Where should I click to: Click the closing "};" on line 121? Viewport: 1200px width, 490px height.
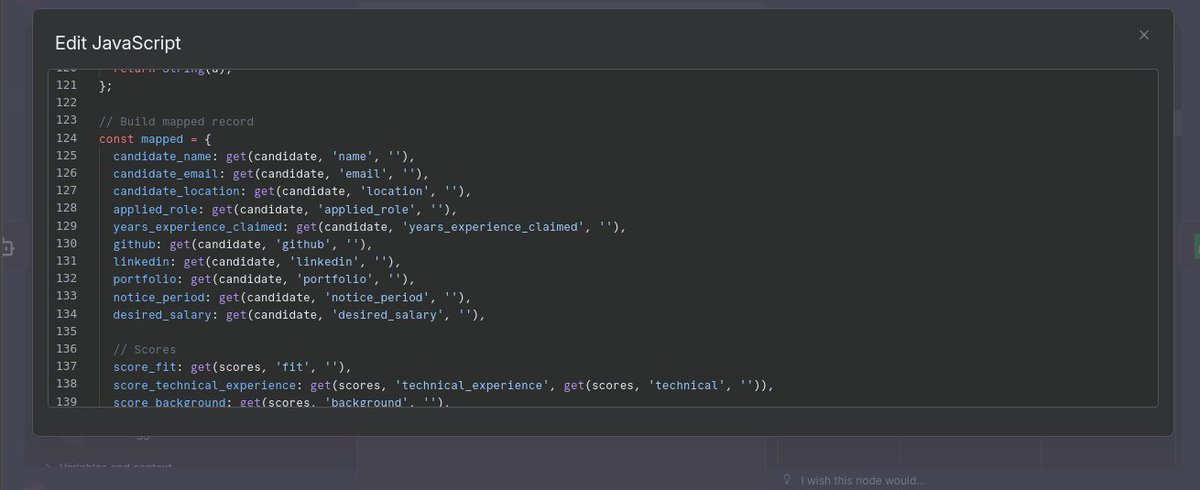point(106,86)
